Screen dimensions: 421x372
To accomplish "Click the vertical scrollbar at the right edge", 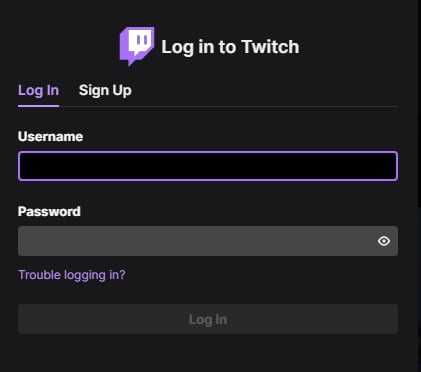I will tap(419, 186).
